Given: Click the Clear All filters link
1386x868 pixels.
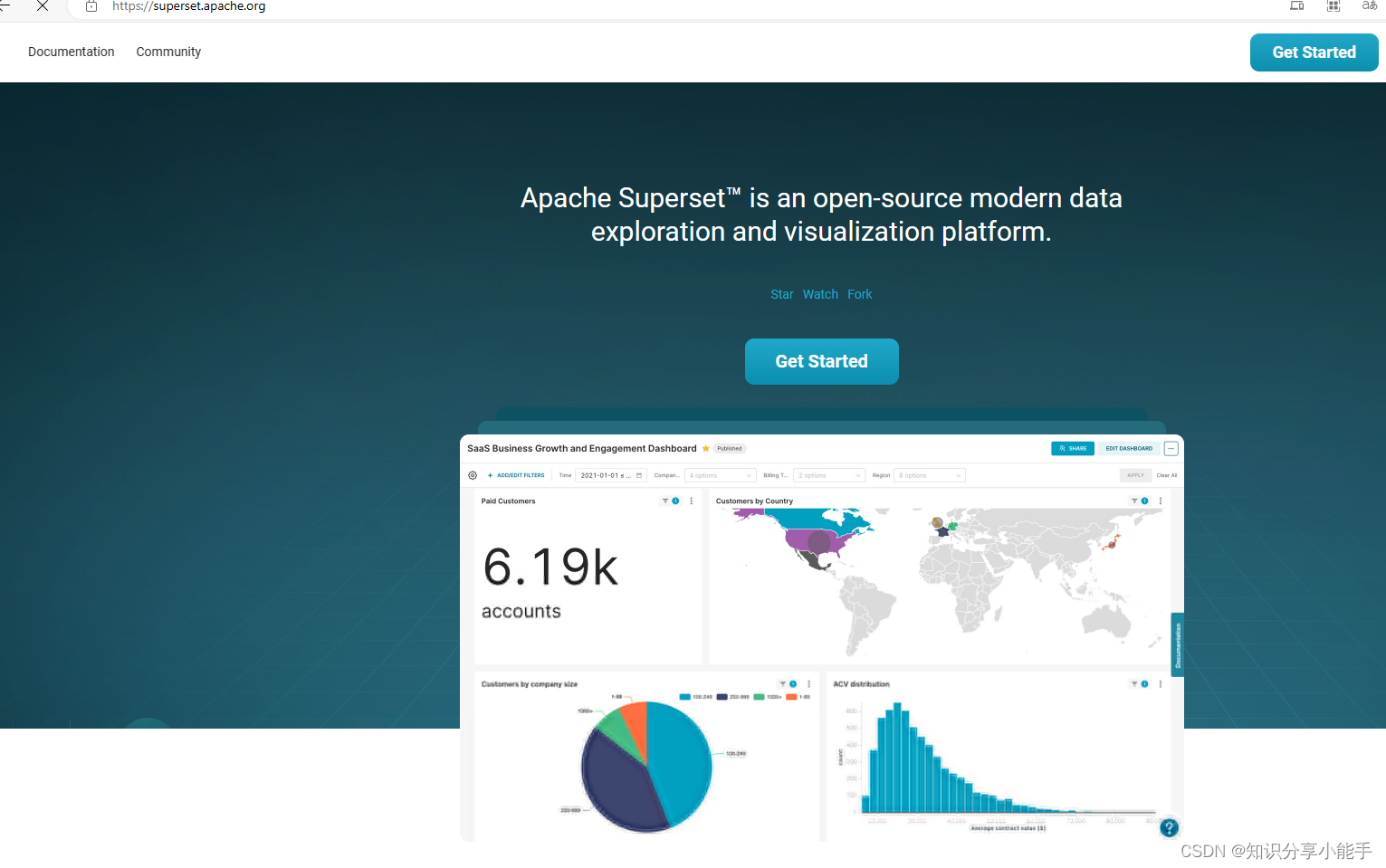Looking at the screenshot, I should click(x=1167, y=475).
